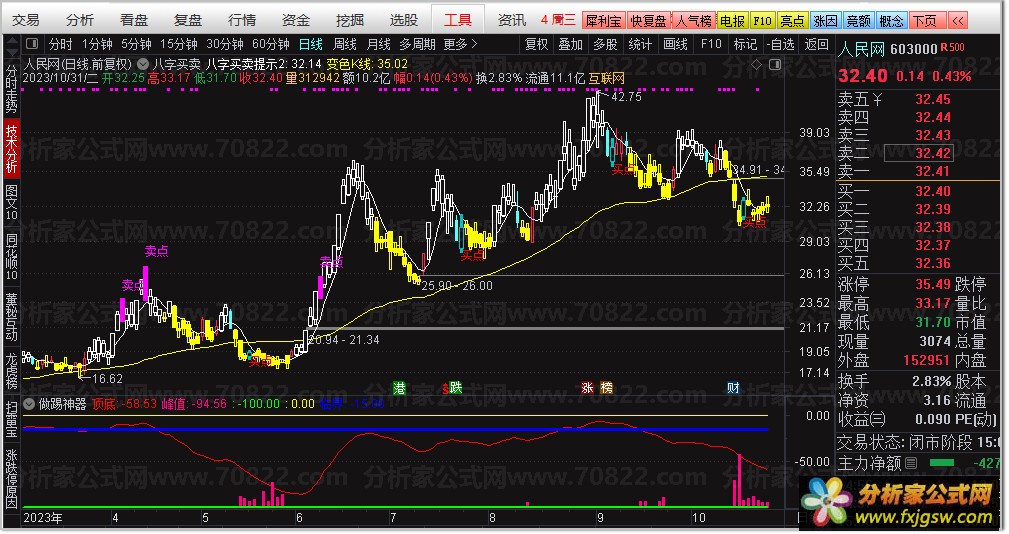Screen dimensions: 1009x534
Task: Open the 交易 menu
Action: 26,20
